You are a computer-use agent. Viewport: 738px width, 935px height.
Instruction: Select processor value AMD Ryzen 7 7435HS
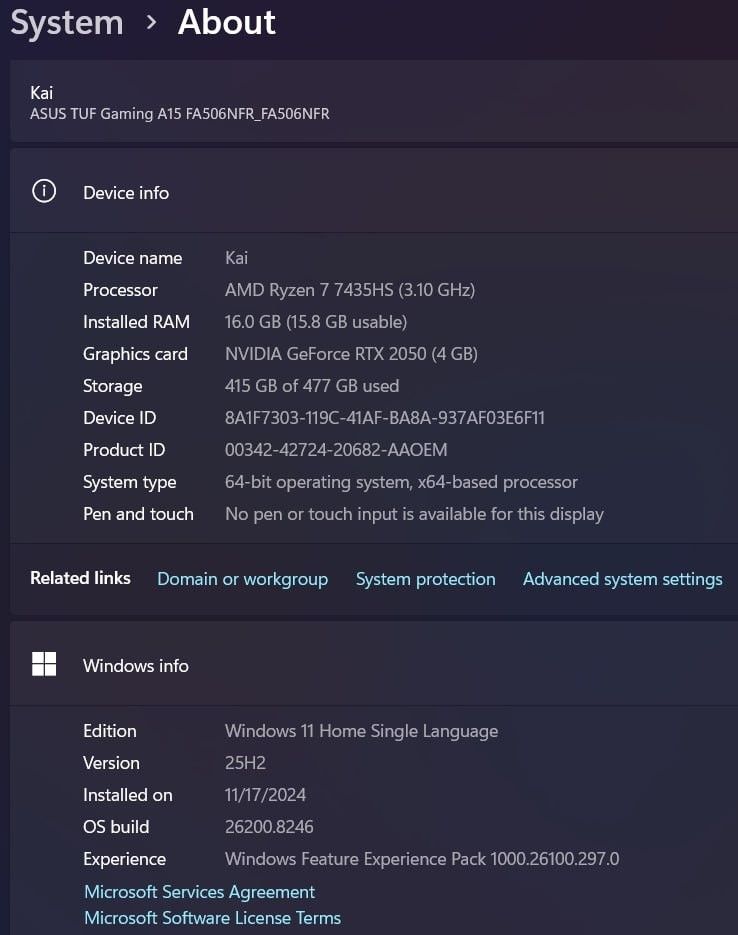pyautogui.click(x=350, y=290)
